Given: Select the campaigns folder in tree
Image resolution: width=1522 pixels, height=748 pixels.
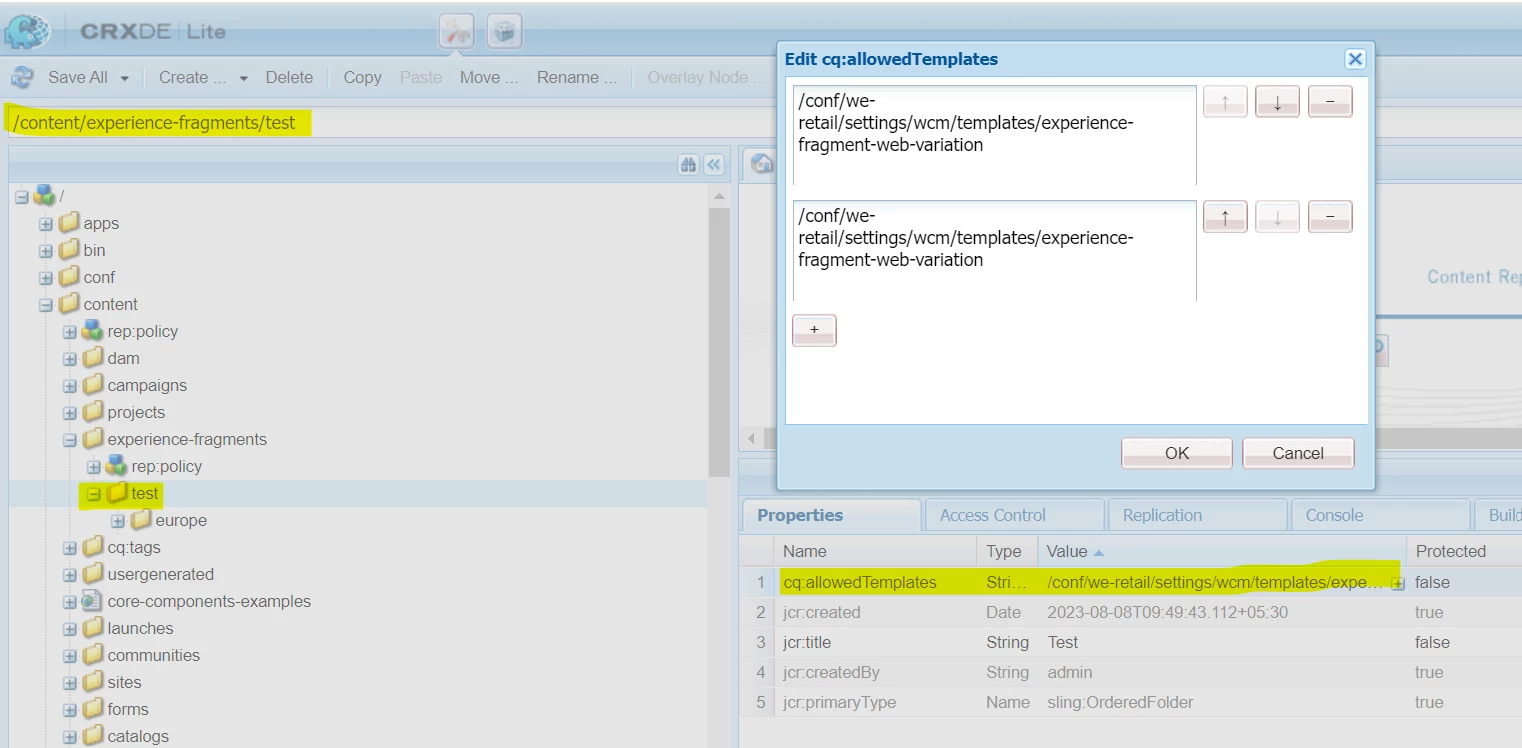Looking at the screenshot, I should click(x=147, y=385).
